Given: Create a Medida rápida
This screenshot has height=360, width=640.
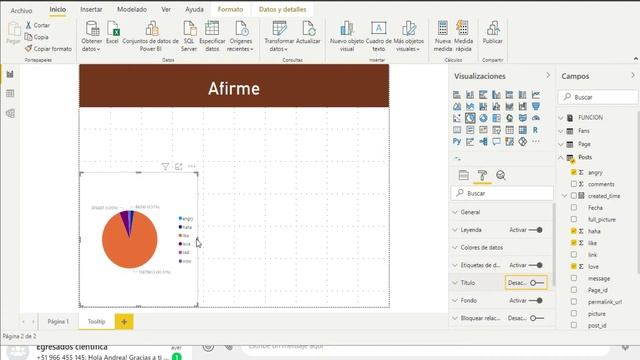Looking at the screenshot, I should click(463, 36).
